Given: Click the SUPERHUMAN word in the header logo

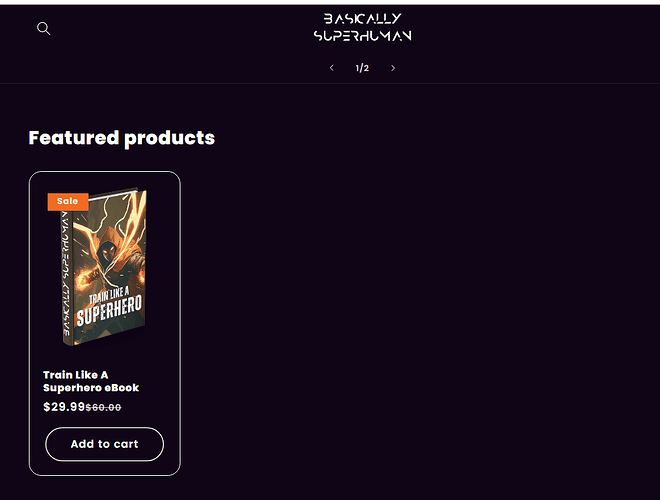Looking at the screenshot, I should point(362,36).
